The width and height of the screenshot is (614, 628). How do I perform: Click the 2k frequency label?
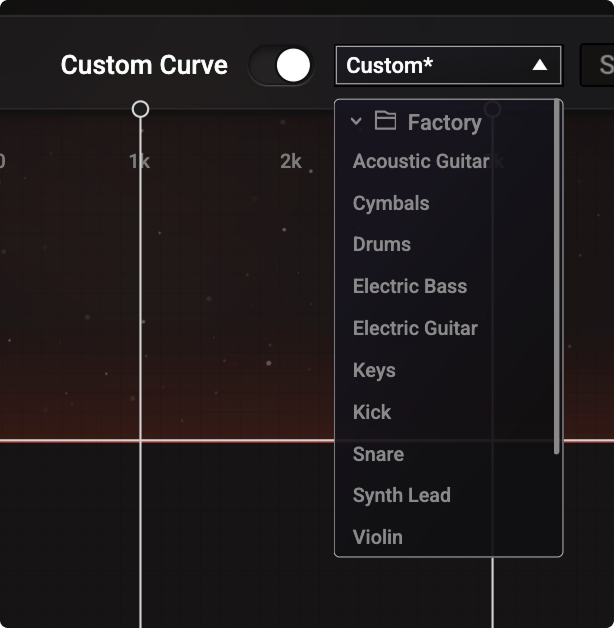click(291, 161)
